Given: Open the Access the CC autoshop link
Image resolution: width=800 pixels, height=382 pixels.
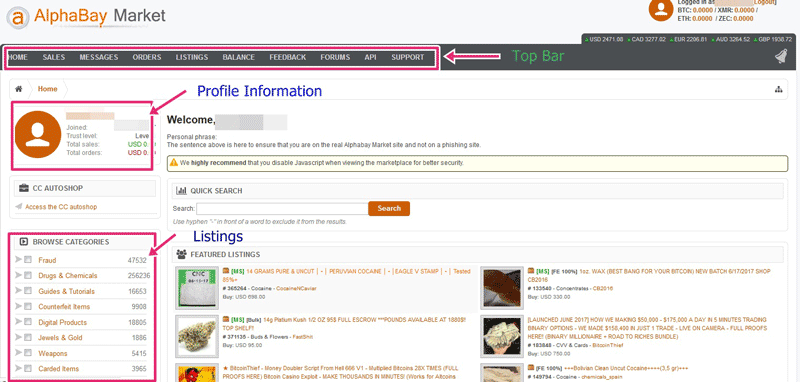Looking at the screenshot, I should point(61,207).
